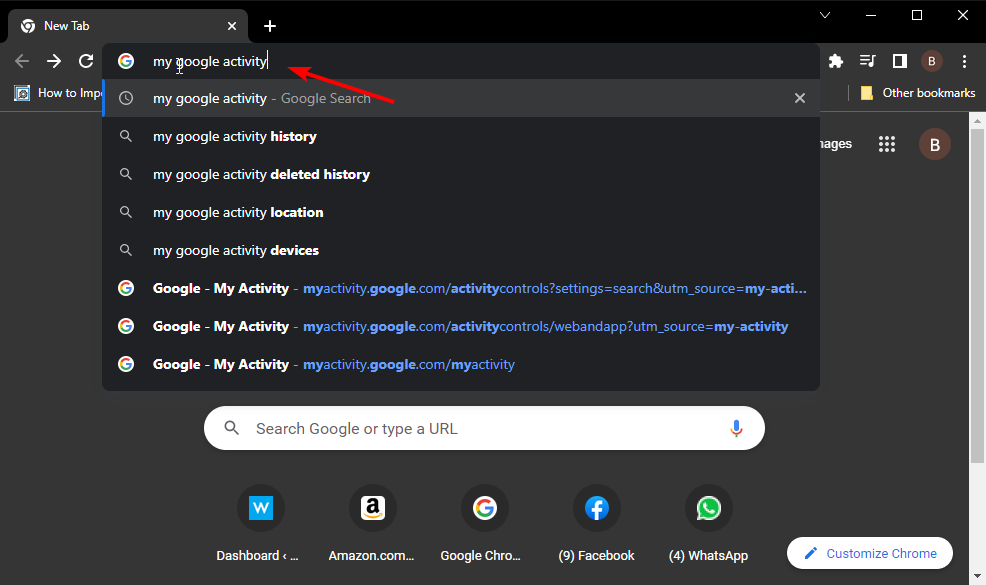This screenshot has width=986, height=585.
Task: Maximize the Chrome window
Action: 917,15
